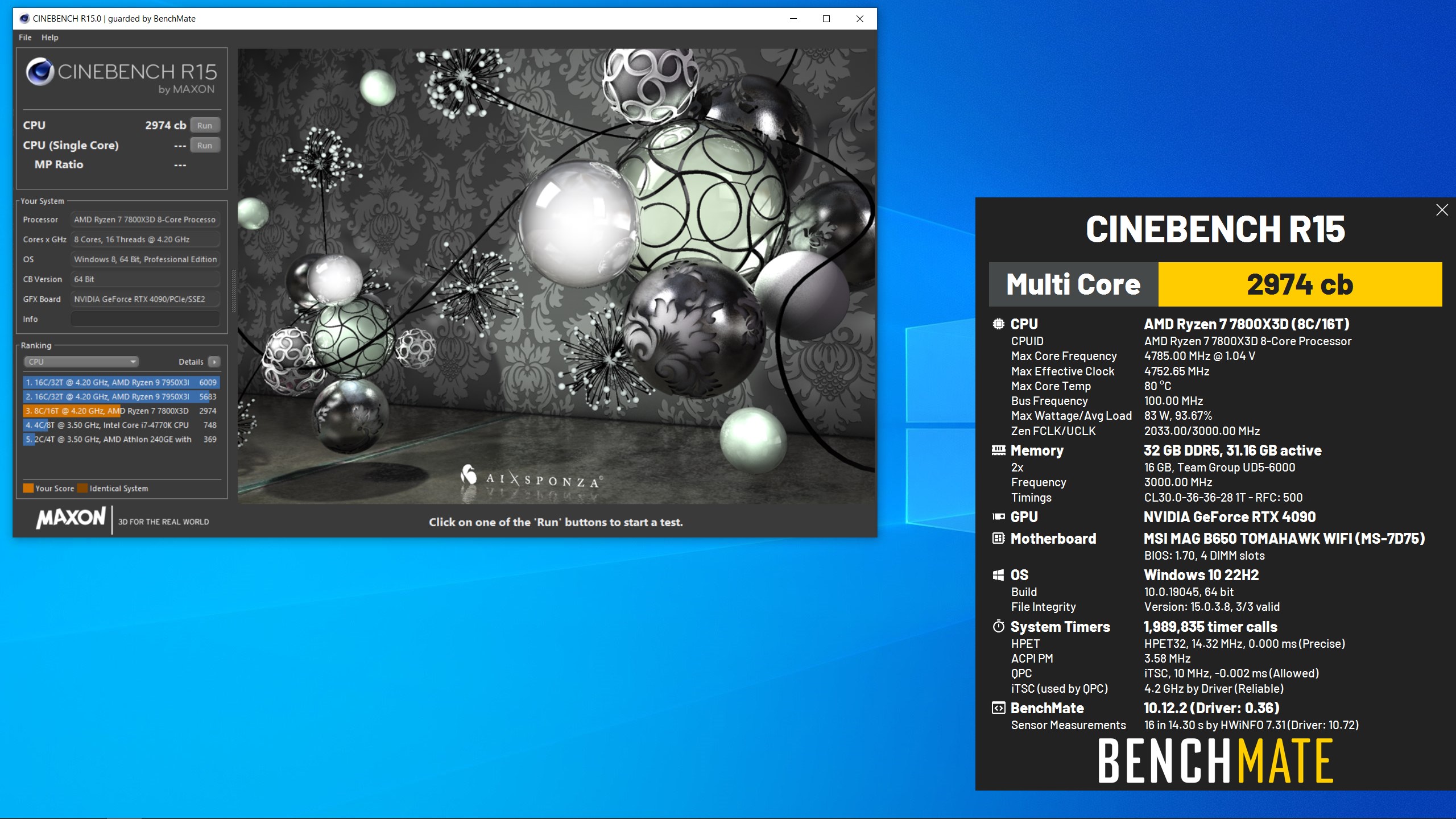Minimize the Cinebench window

pyautogui.click(x=793, y=19)
